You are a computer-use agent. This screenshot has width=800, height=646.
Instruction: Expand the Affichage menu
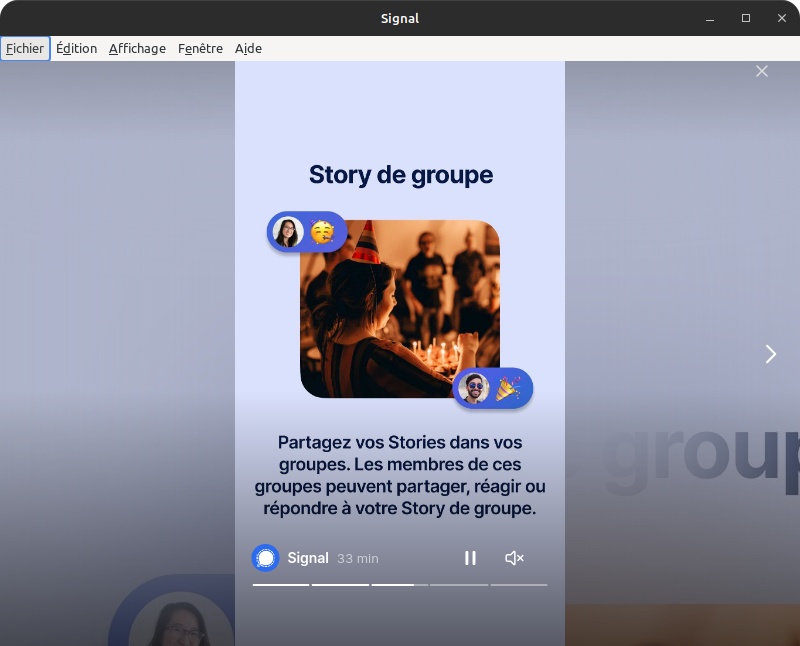tap(137, 48)
